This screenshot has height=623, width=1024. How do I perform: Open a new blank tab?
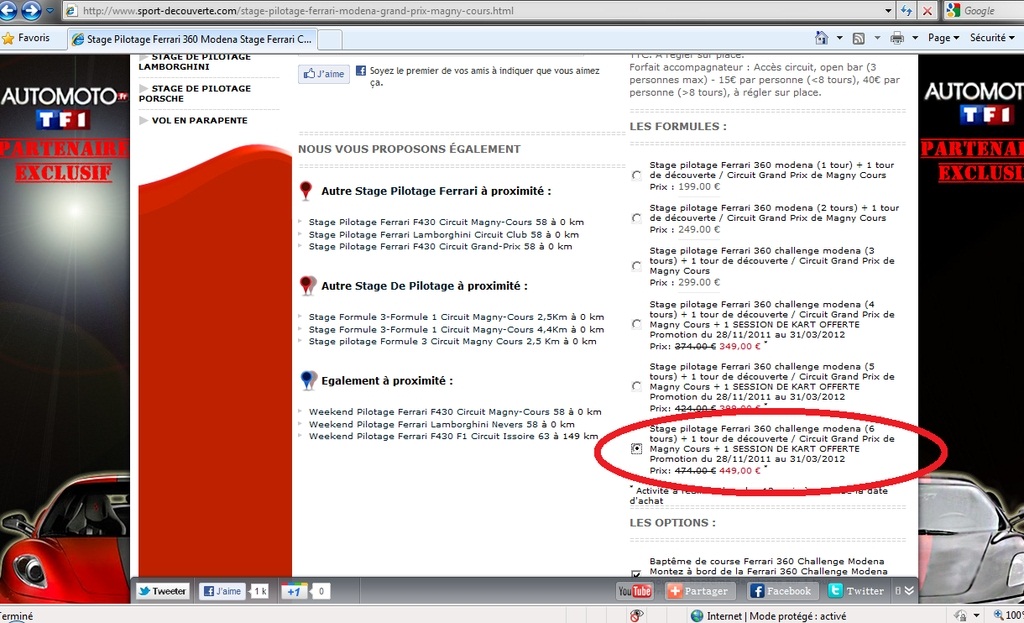(330, 39)
